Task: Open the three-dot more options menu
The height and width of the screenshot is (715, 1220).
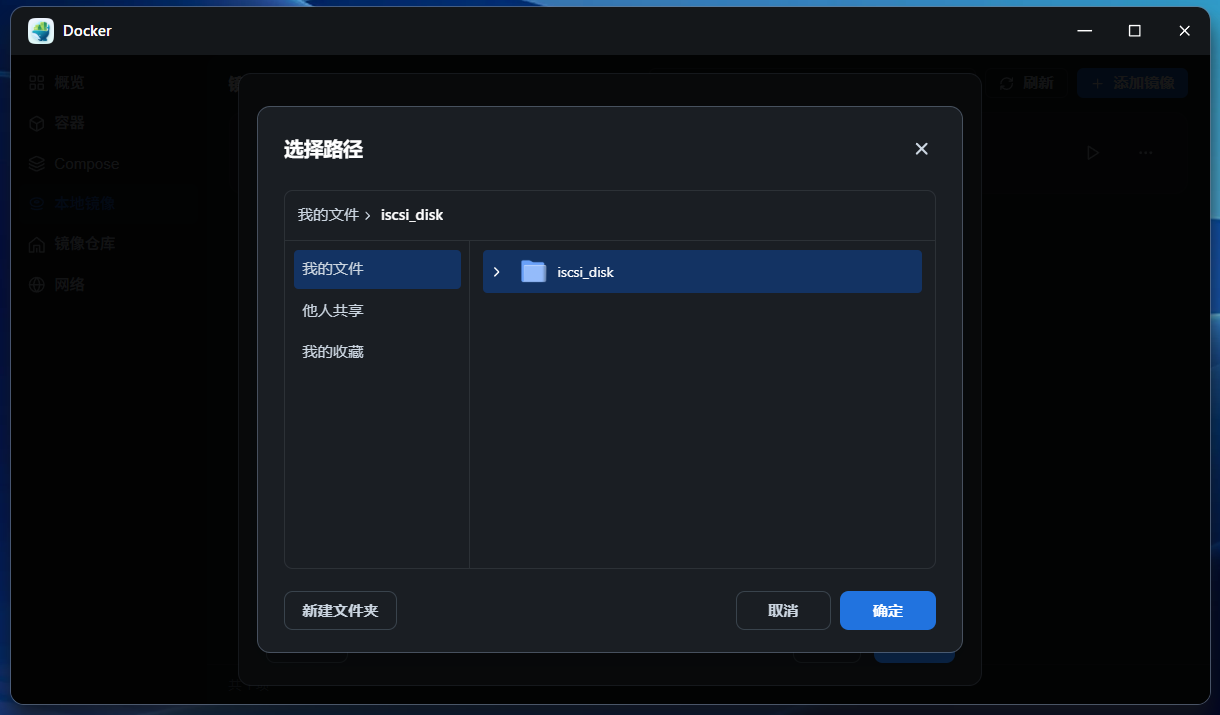Action: click(x=1146, y=153)
